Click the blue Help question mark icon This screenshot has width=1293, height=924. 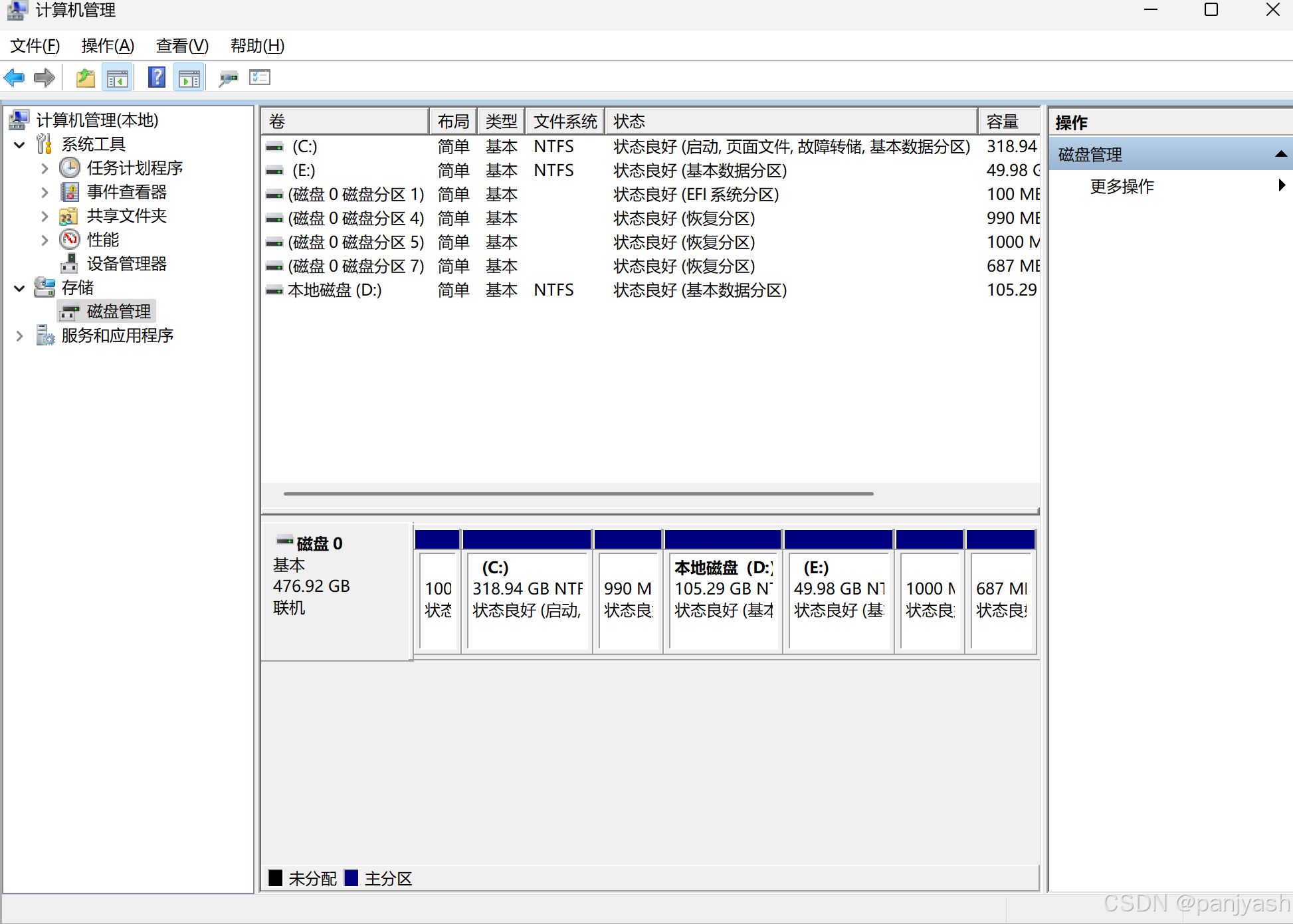coord(157,78)
